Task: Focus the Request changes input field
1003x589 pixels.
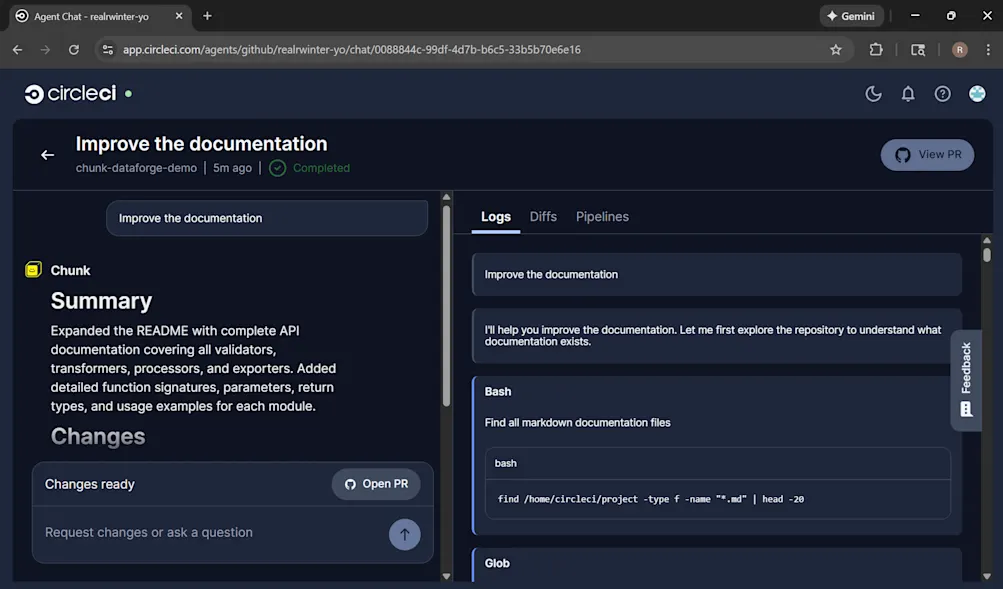Action: click(211, 532)
